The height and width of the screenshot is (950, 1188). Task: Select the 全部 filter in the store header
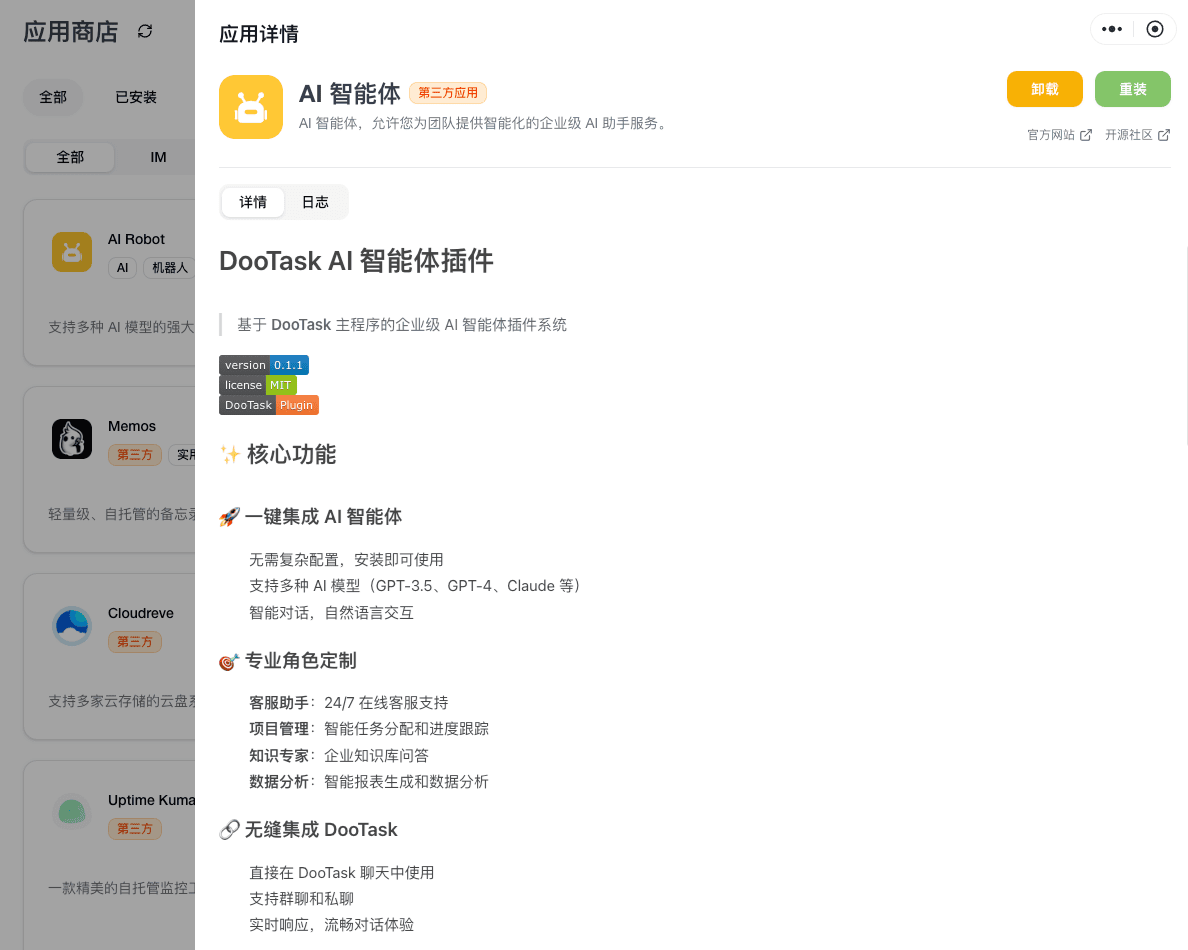click(53, 97)
